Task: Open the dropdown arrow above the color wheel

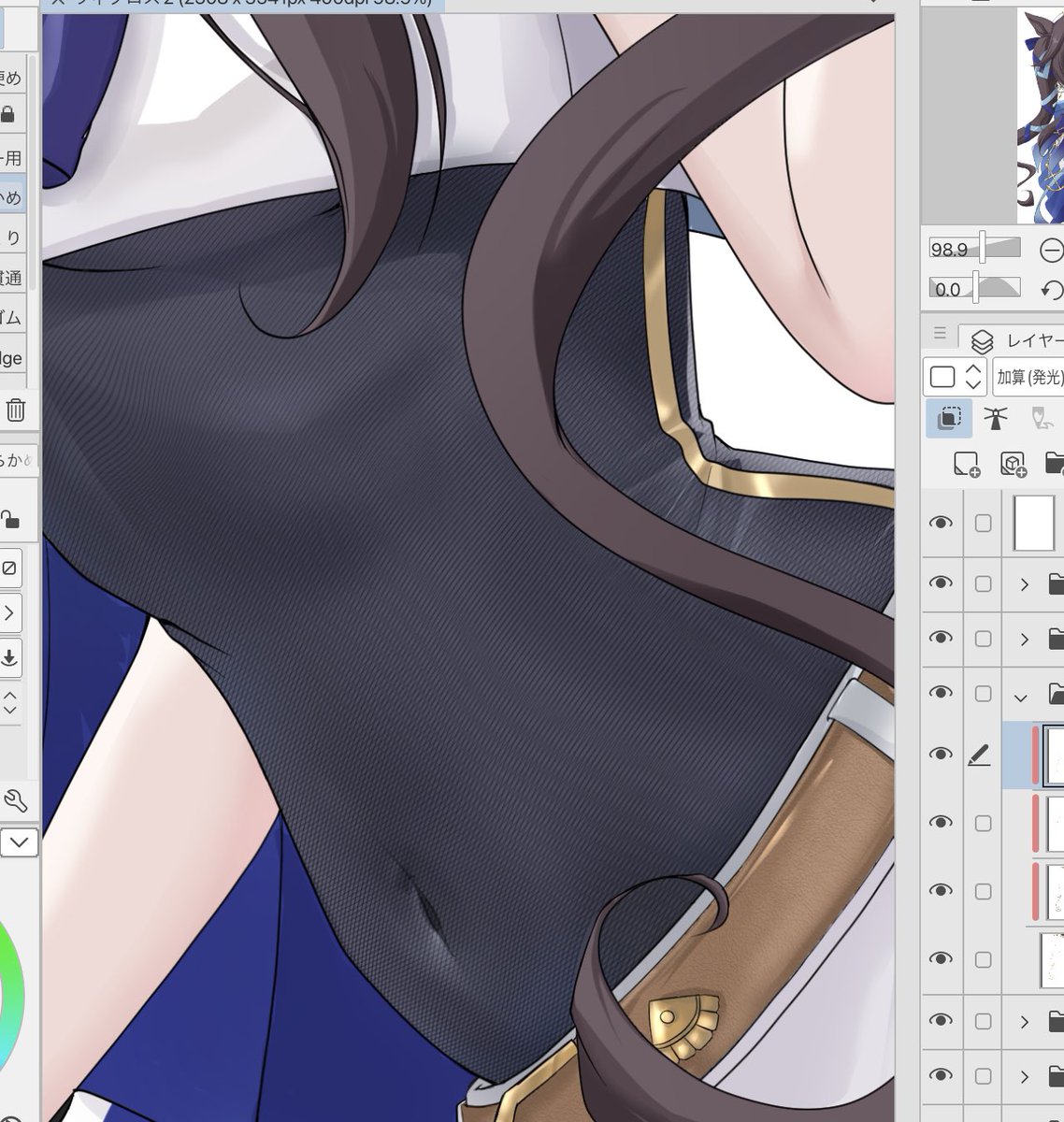Action: [x=19, y=842]
